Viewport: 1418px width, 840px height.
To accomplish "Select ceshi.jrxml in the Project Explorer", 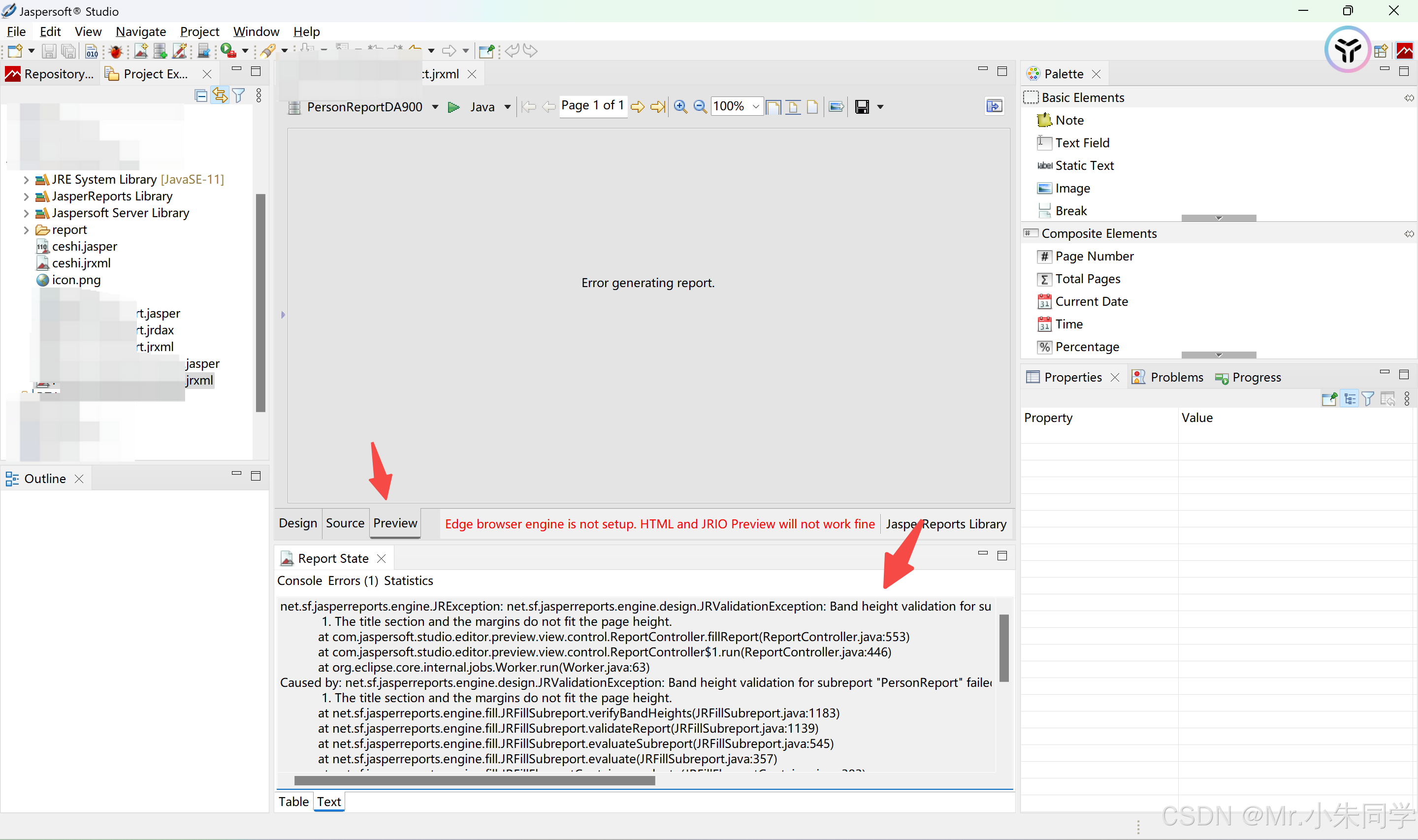I will pyautogui.click(x=80, y=262).
